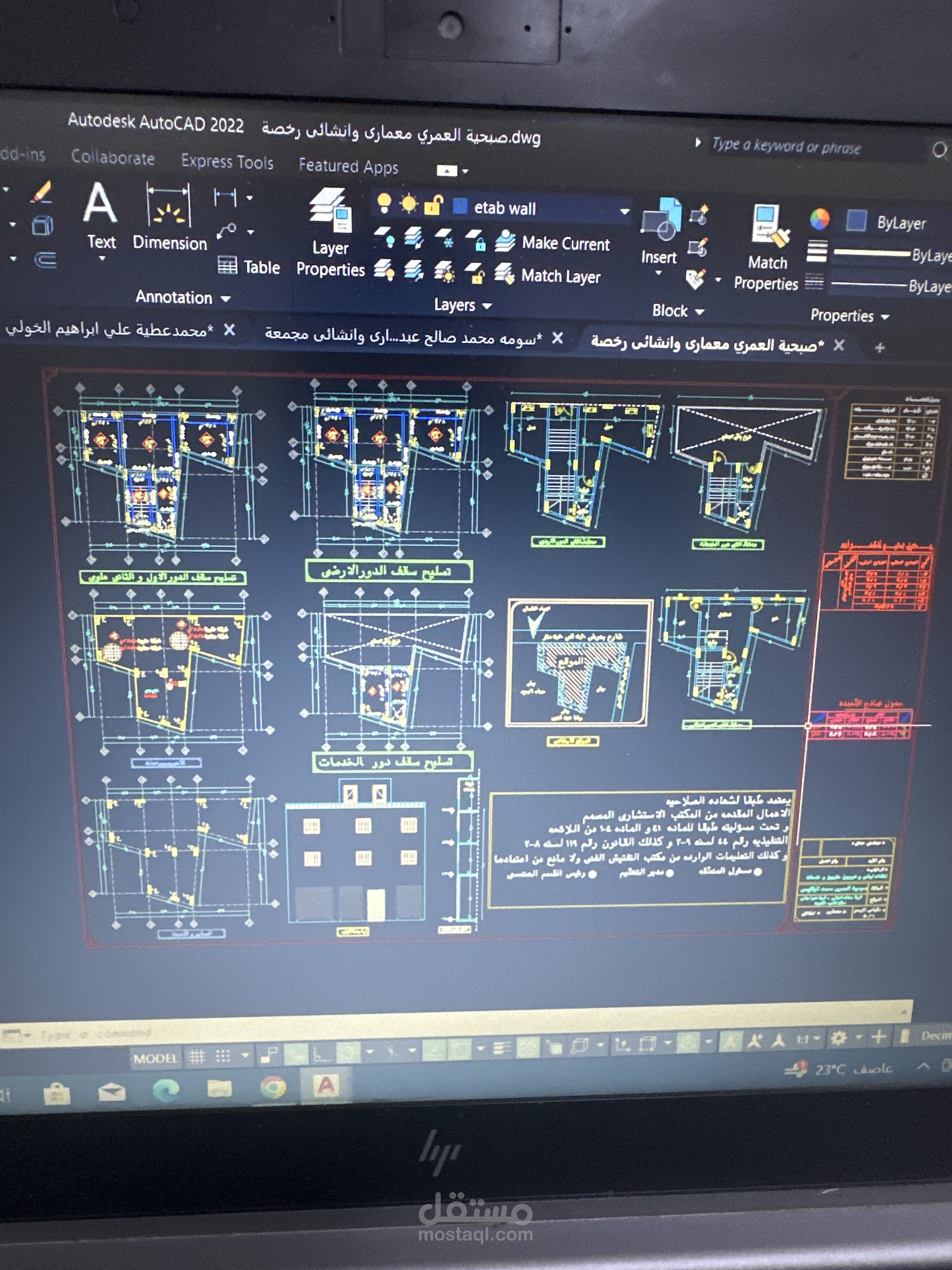Click the Offset tool icon
952x1270 pixels.
tap(45, 260)
